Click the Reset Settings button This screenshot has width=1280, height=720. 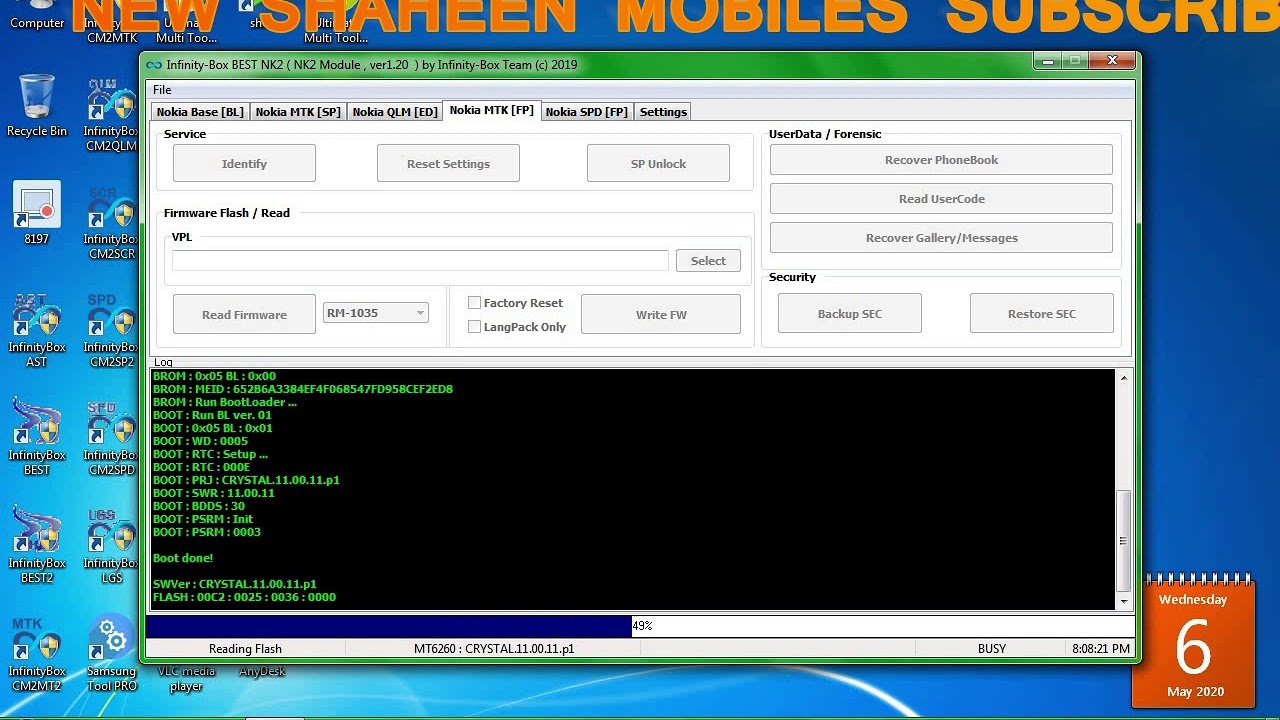tap(448, 164)
